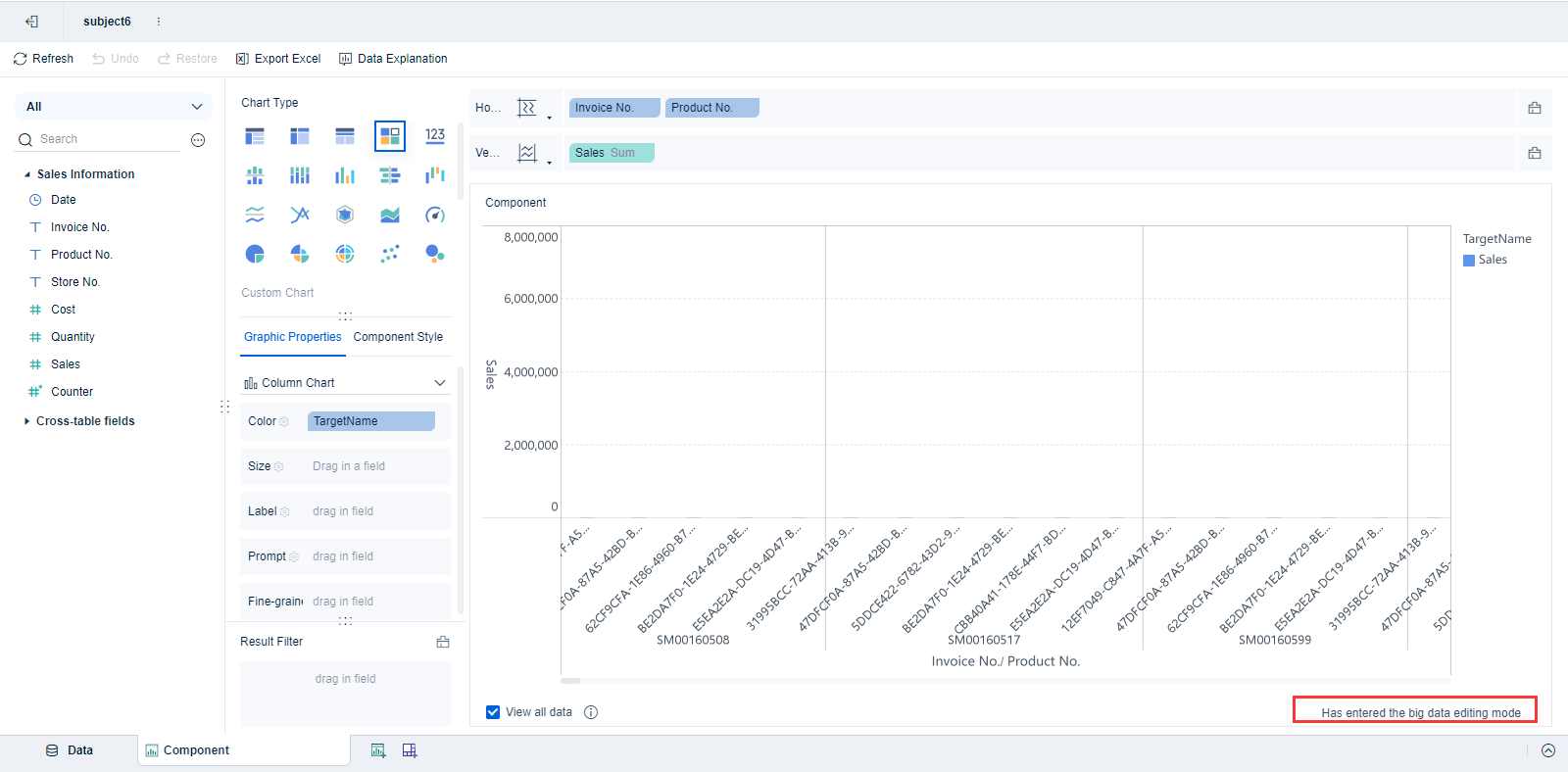Collapse the Sales Information tree group

[x=27, y=174]
